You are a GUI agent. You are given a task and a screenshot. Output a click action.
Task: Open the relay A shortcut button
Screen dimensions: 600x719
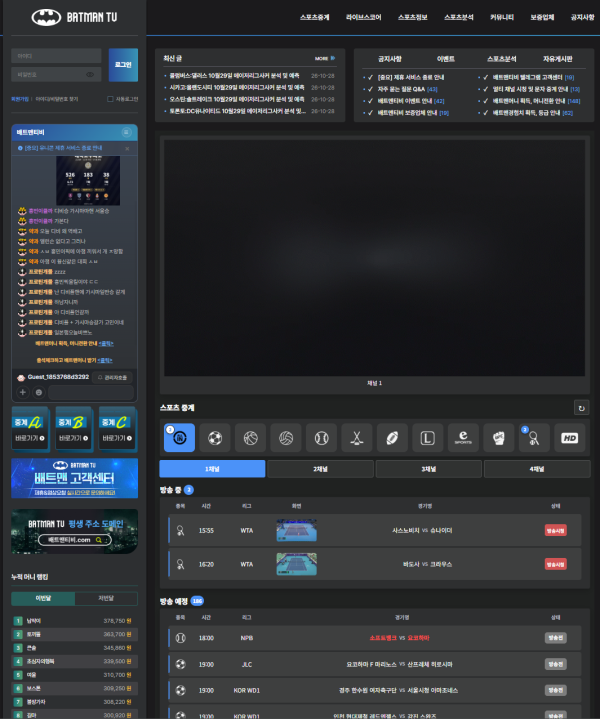click(x=30, y=429)
